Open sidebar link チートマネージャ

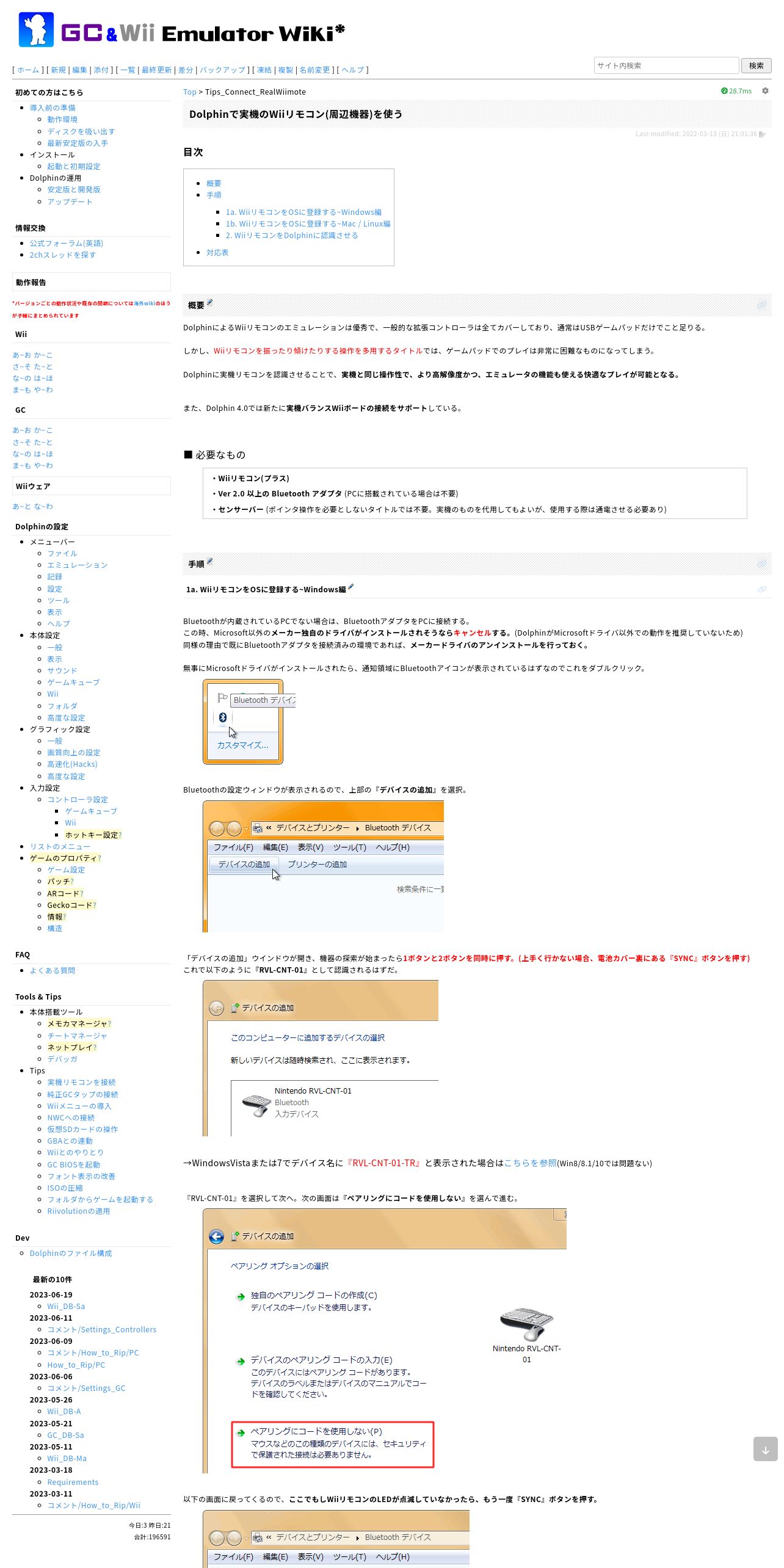pos(78,1036)
